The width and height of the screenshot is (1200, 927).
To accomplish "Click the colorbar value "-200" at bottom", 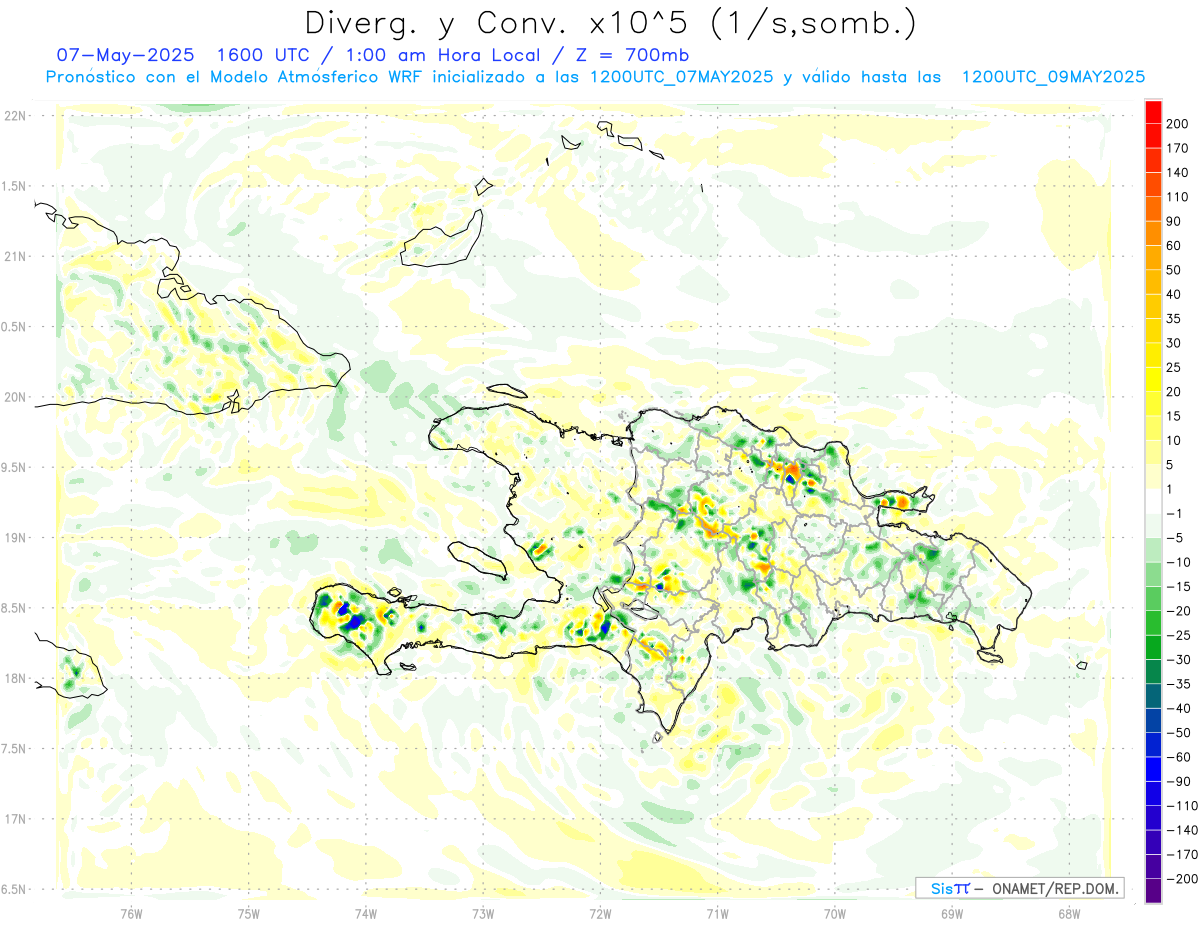I will click(x=1181, y=879).
